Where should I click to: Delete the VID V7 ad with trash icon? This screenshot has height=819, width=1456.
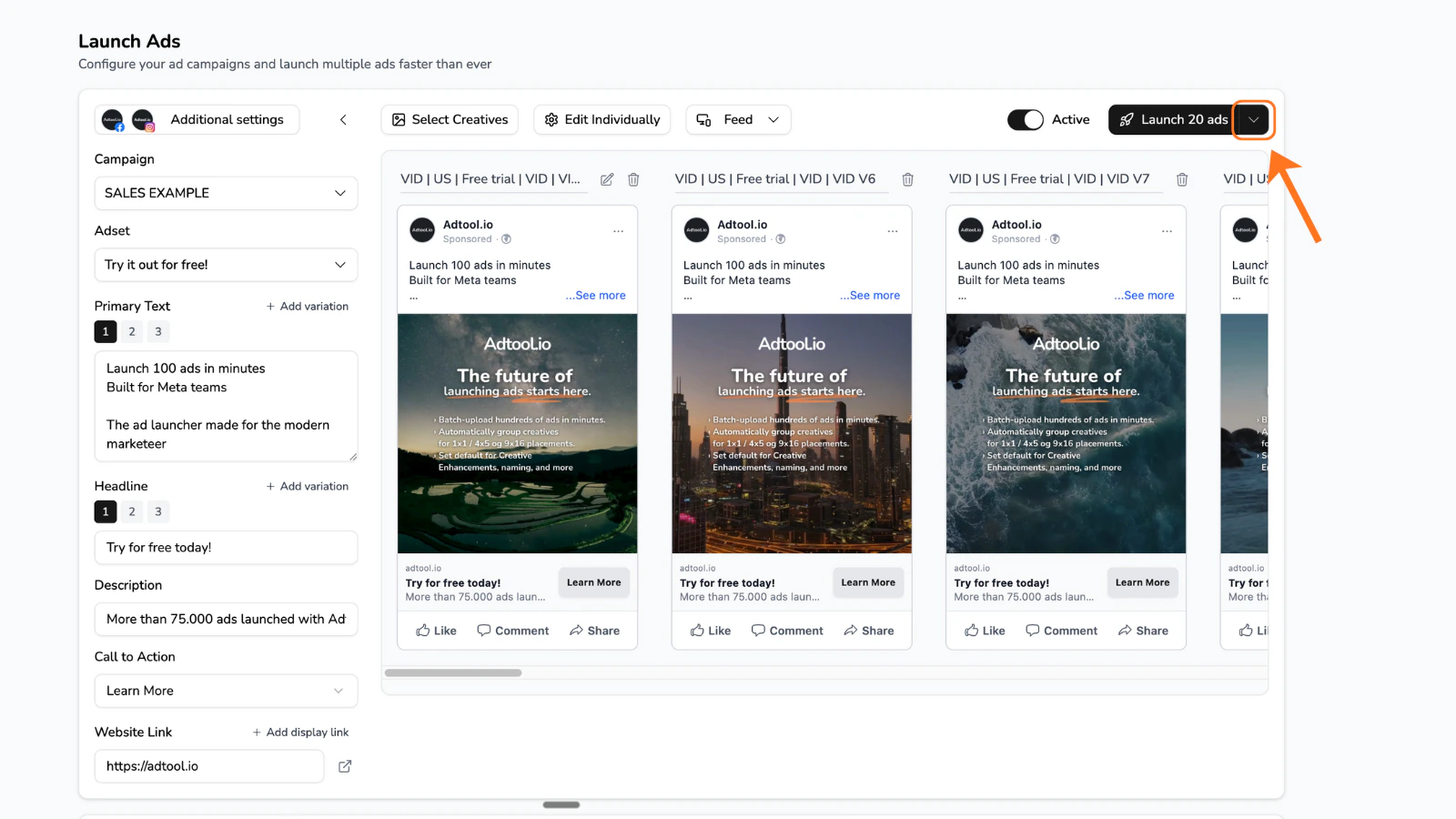pos(1182,179)
